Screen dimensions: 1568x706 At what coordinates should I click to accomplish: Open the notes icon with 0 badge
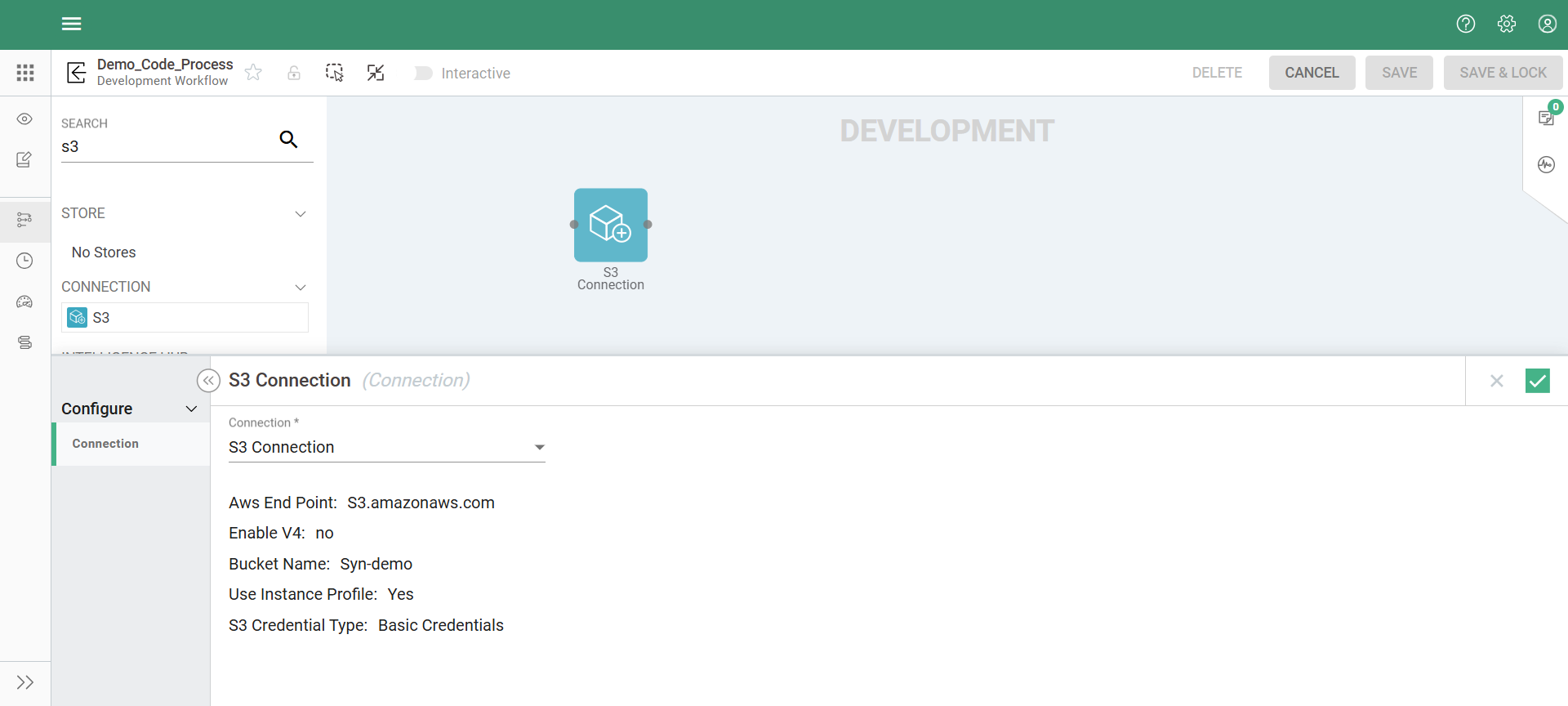(x=1546, y=117)
